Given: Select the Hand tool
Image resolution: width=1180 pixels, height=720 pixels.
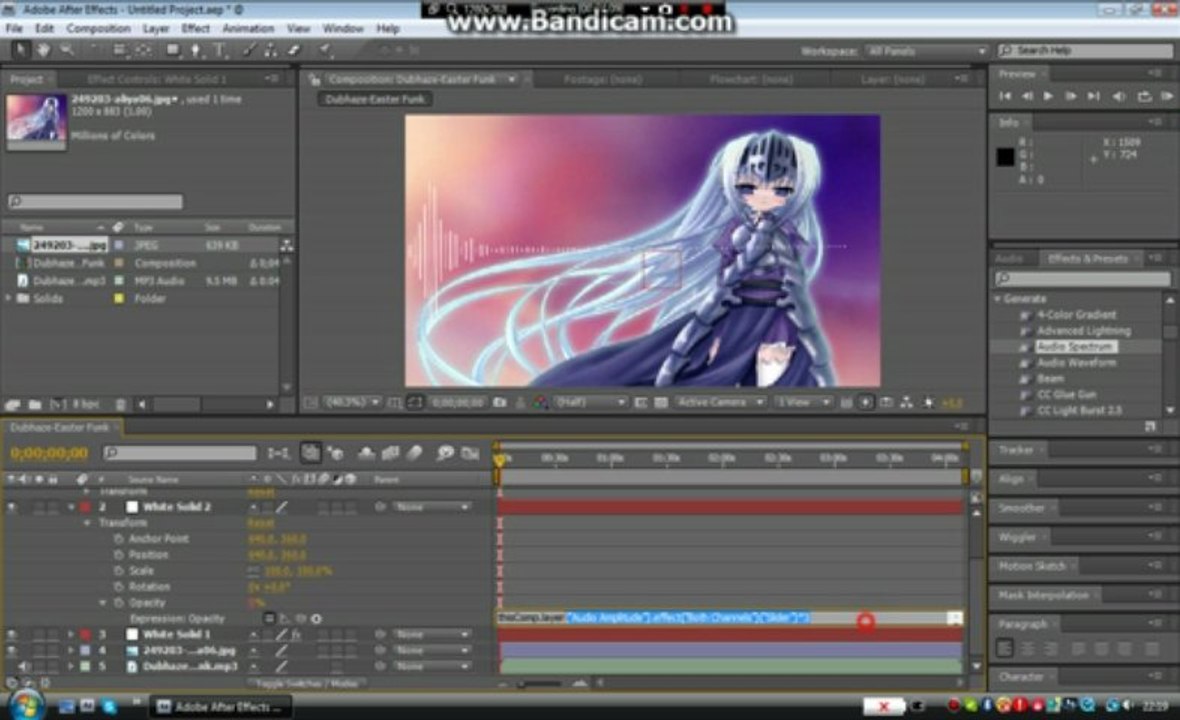Looking at the screenshot, I should click(44, 50).
